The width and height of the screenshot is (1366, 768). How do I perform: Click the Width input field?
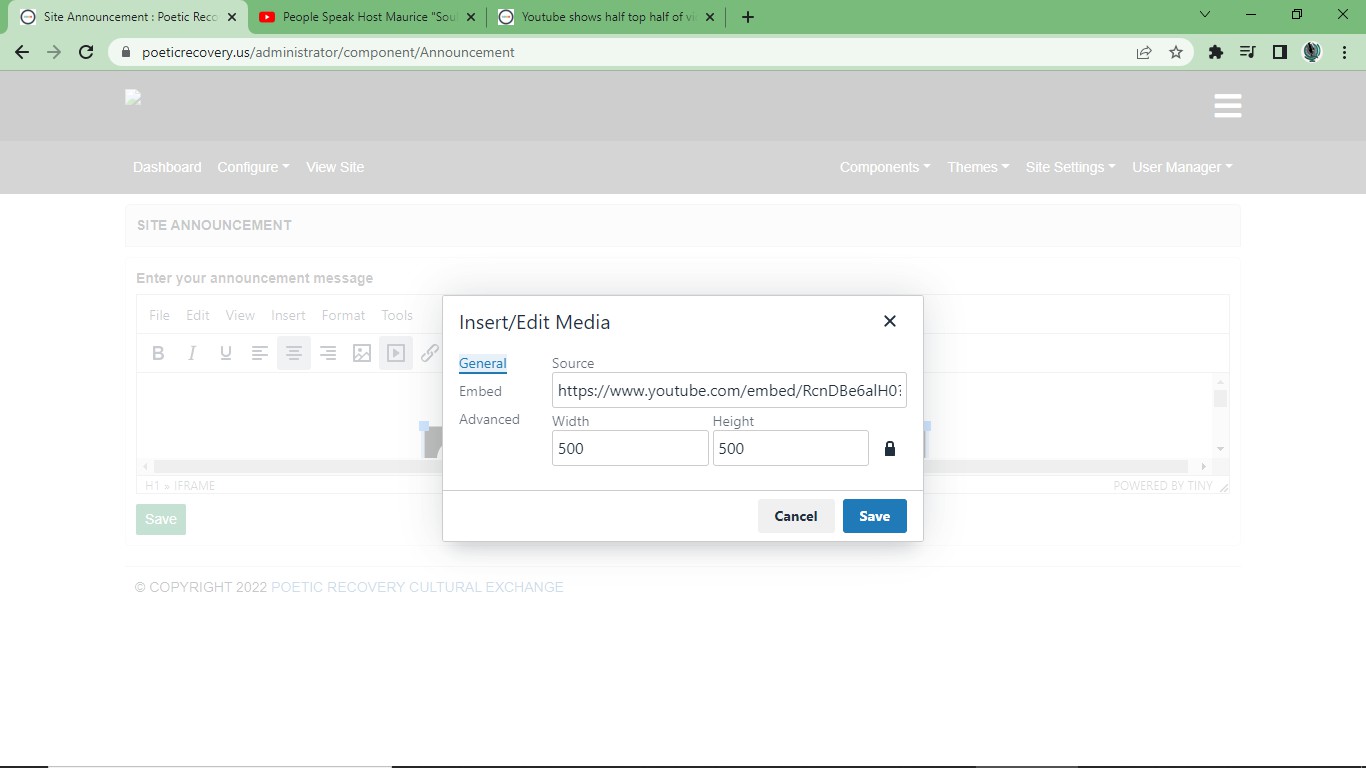629,449
